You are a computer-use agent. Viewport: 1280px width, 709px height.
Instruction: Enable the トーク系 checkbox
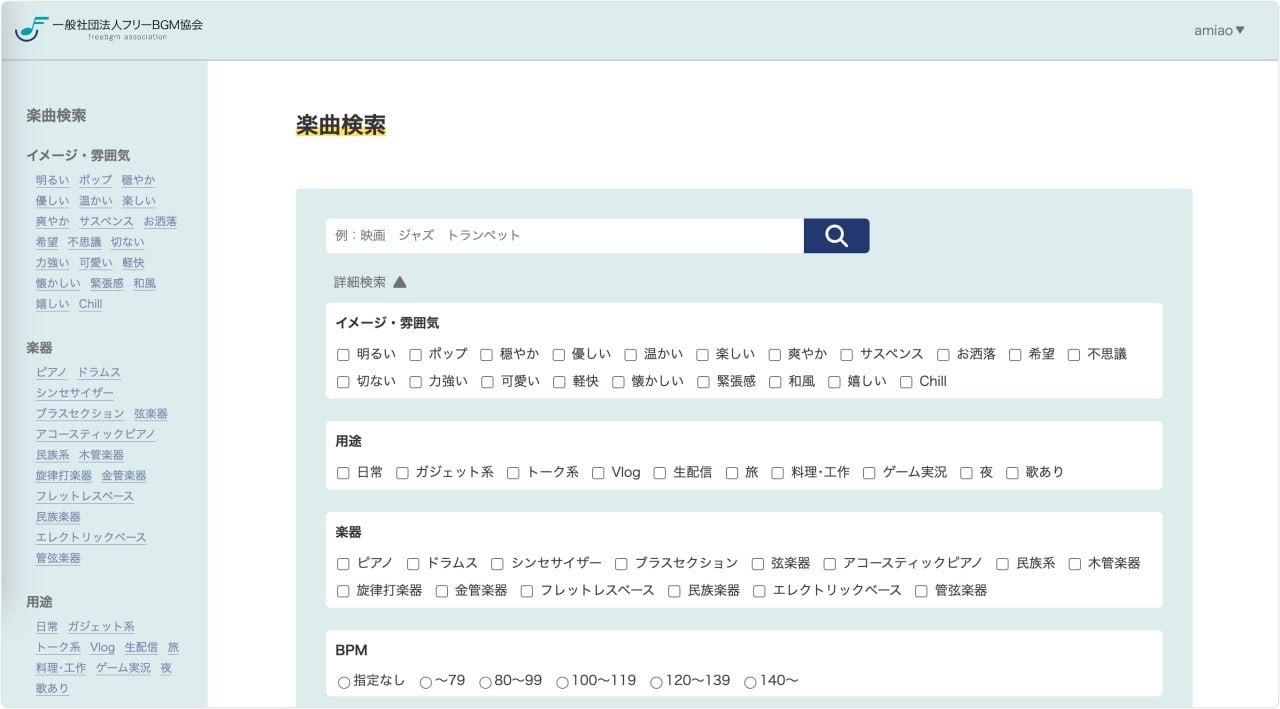tap(513, 473)
